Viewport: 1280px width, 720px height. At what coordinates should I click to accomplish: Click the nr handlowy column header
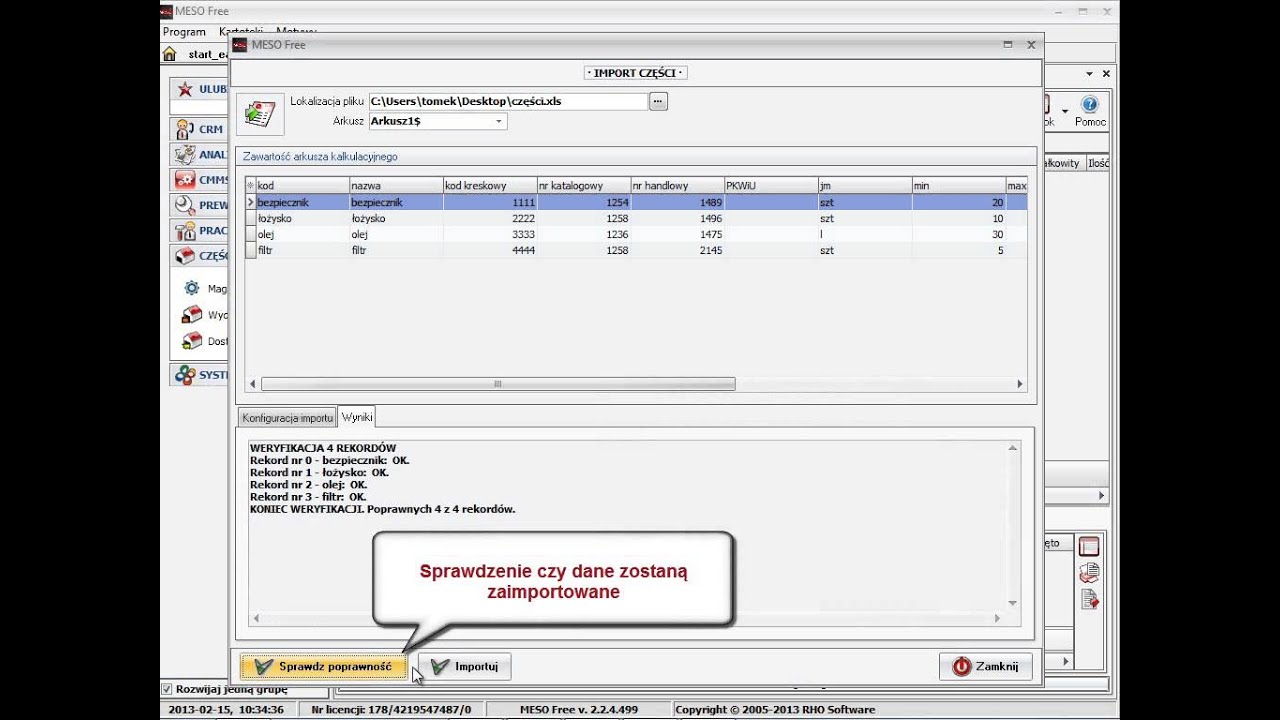pyautogui.click(x=678, y=186)
